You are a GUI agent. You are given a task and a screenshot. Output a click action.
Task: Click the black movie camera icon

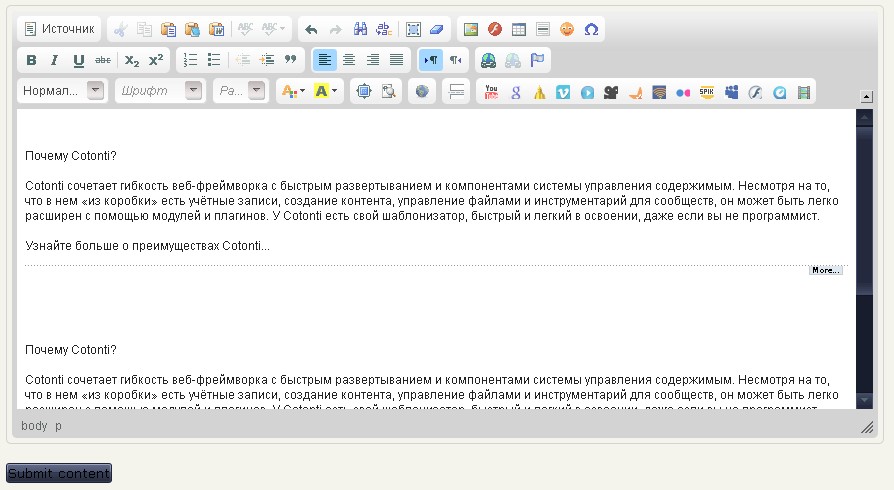(611, 92)
